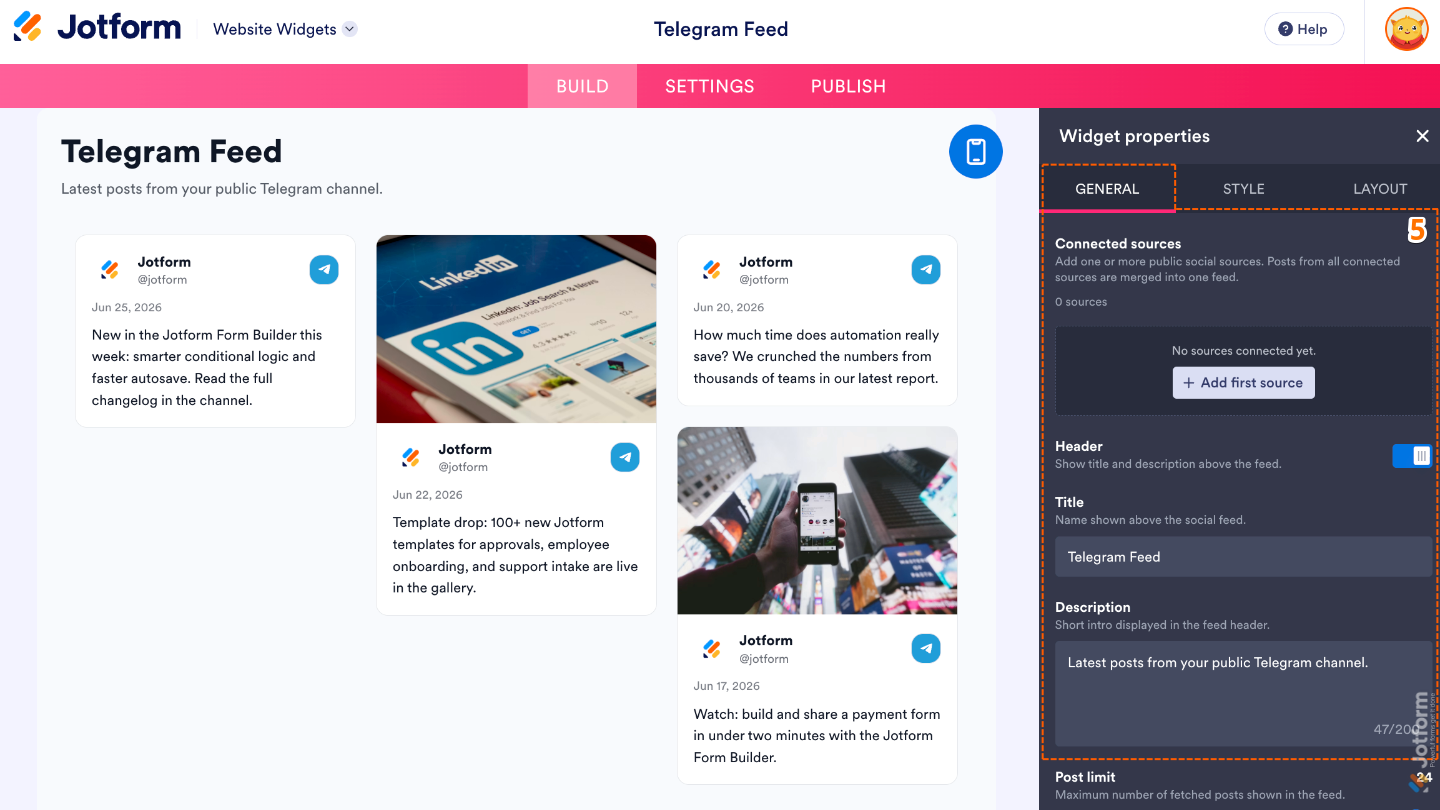Click Jotform avatar on Jun 25 post
The image size is (1440, 810).
[x=110, y=270]
